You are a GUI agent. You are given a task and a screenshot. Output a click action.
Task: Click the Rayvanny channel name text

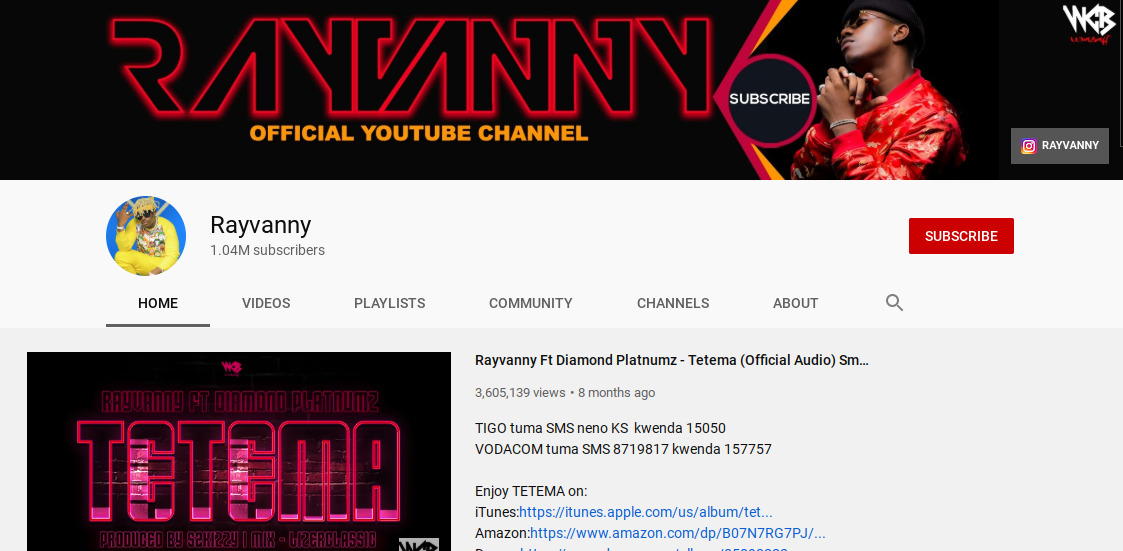pyautogui.click(x=261, y=226)
